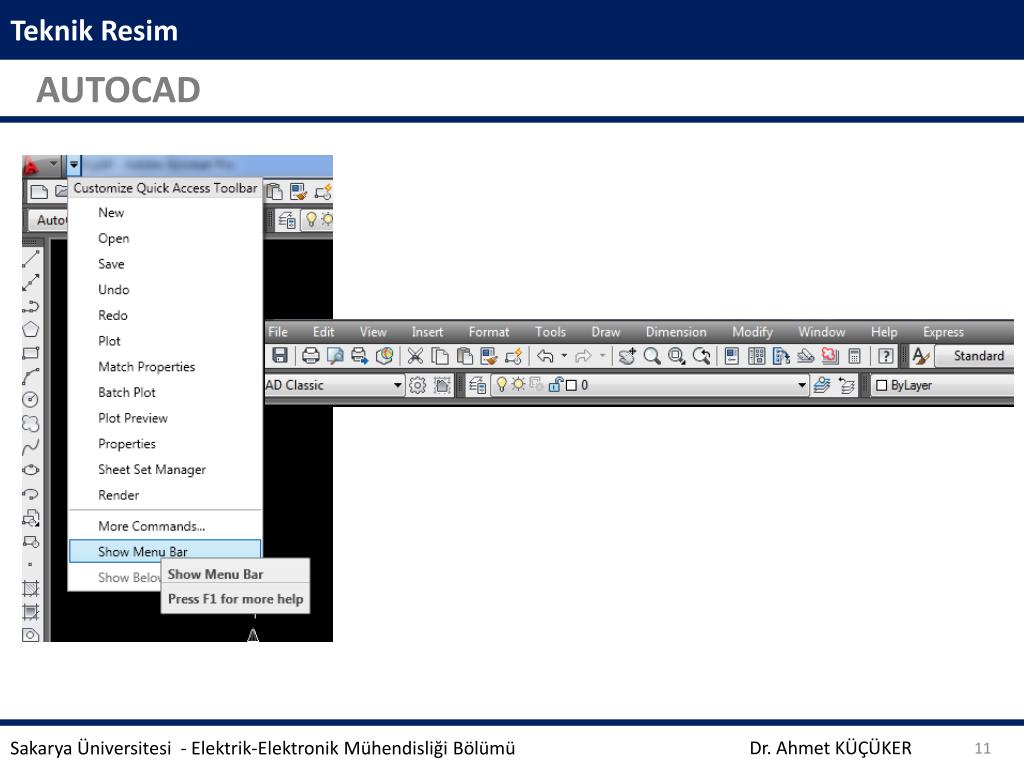
Task: Click the Make Object's Layer Current icon
Action: pos(822,385)
